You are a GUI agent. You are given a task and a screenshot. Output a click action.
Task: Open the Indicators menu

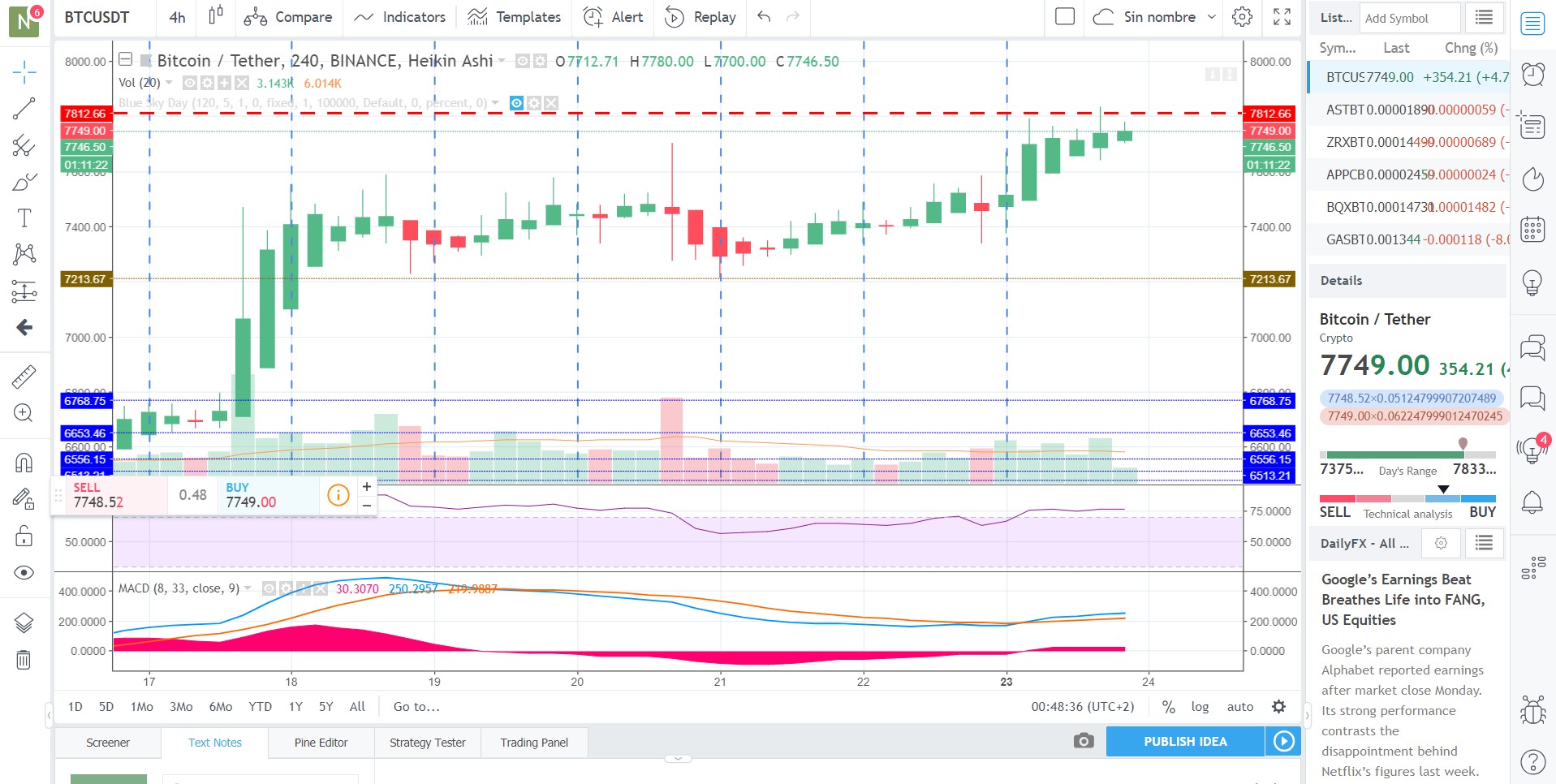(399, 17)
